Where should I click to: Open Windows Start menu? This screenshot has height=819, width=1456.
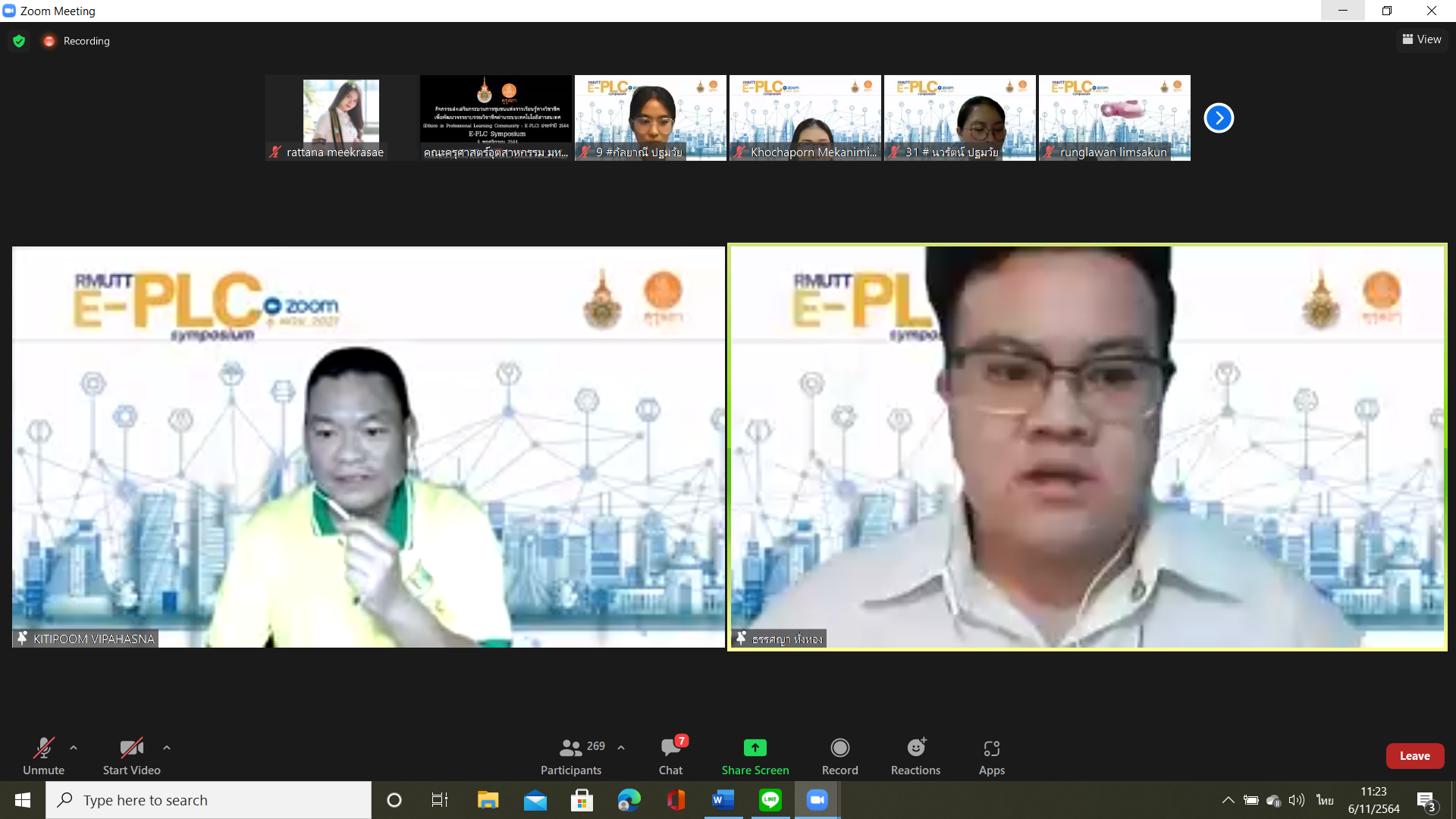[22, 800]
